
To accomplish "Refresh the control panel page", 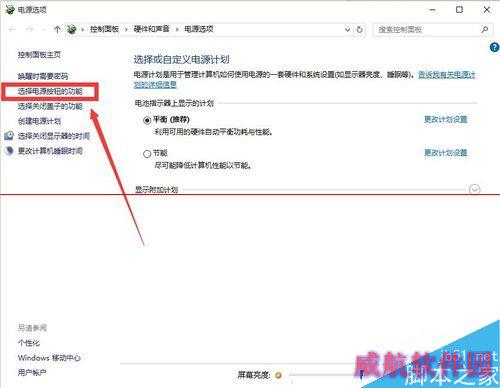I will tap(359, 30).
